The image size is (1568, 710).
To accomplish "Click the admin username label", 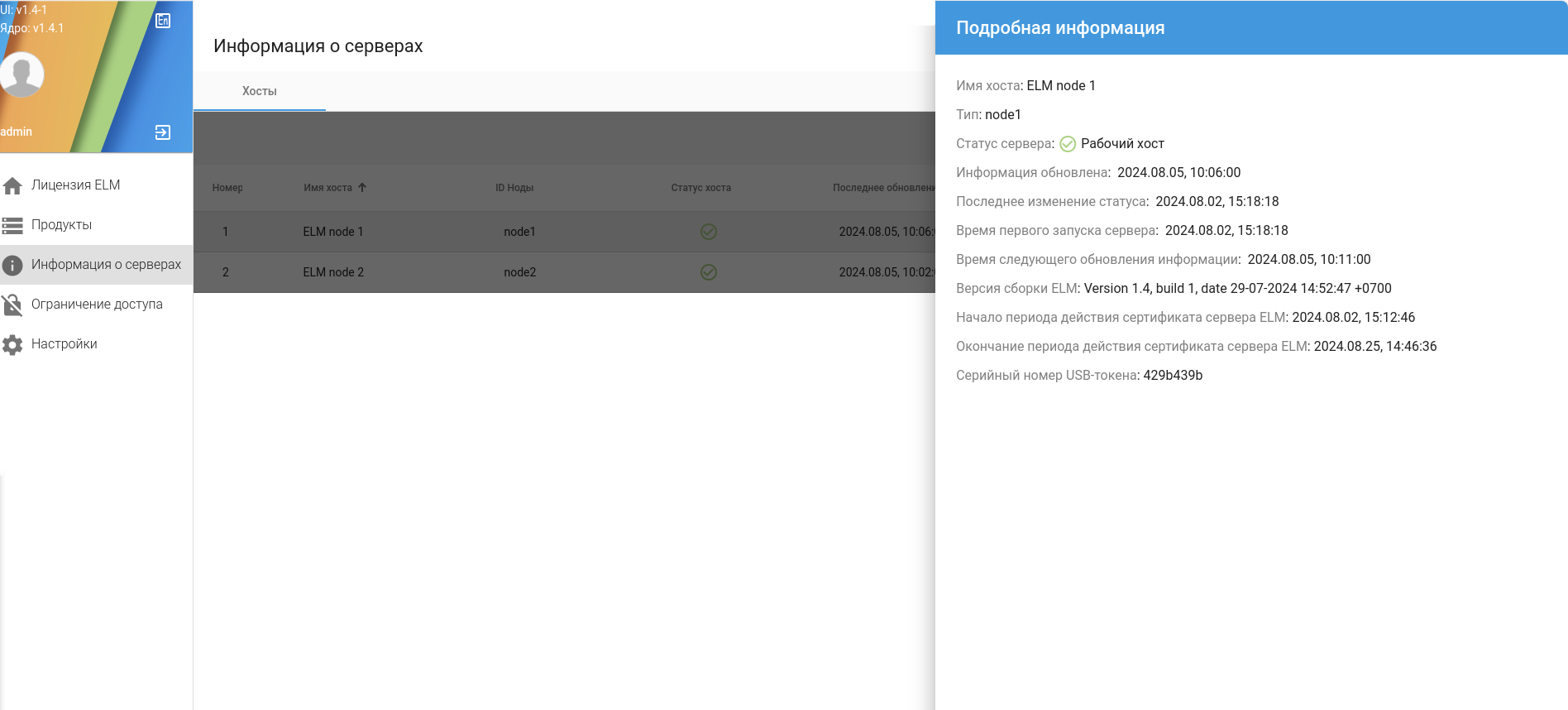I will click(x=17, y=132).
